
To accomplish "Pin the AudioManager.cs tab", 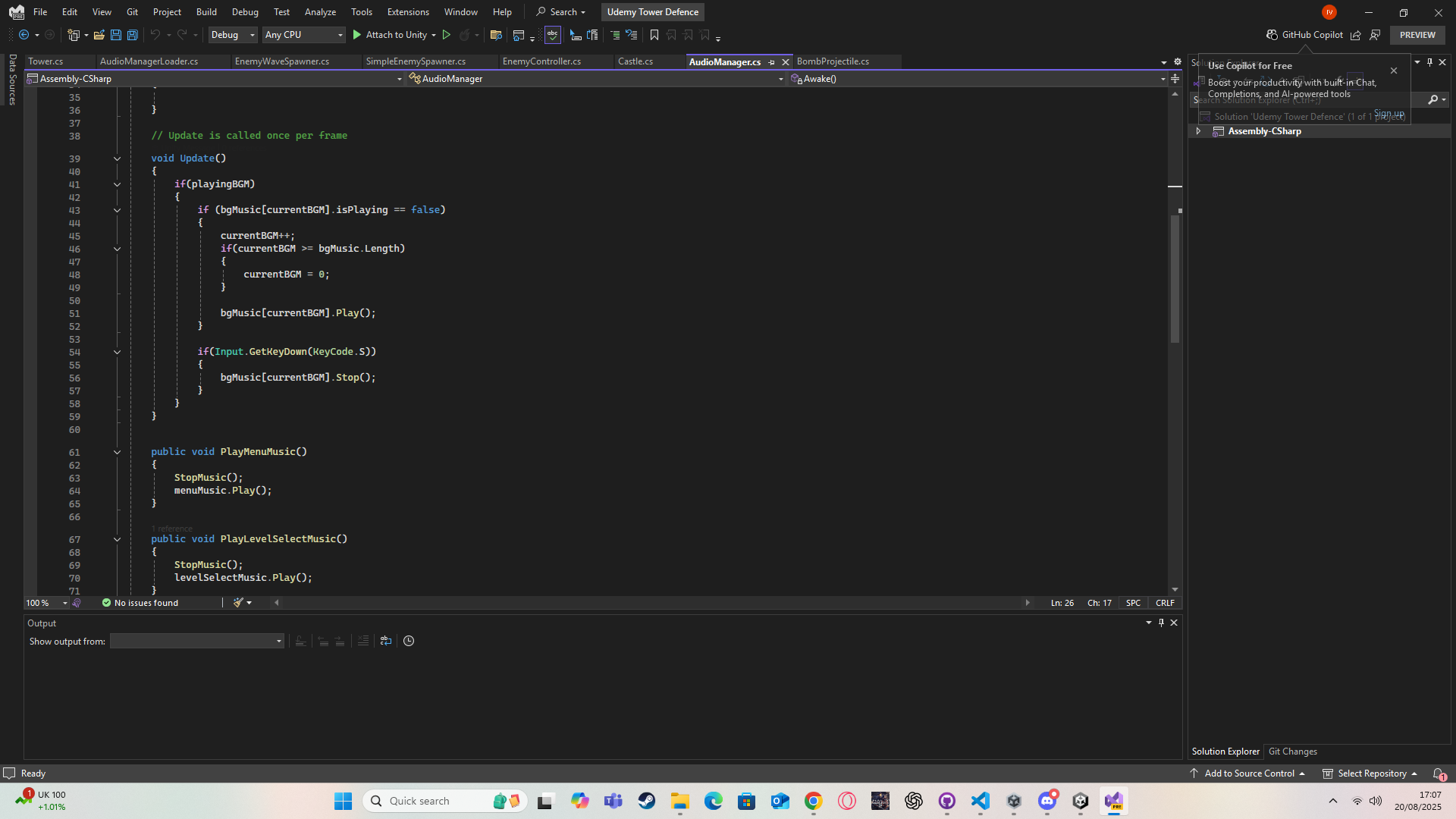I will tap(771, 62).
